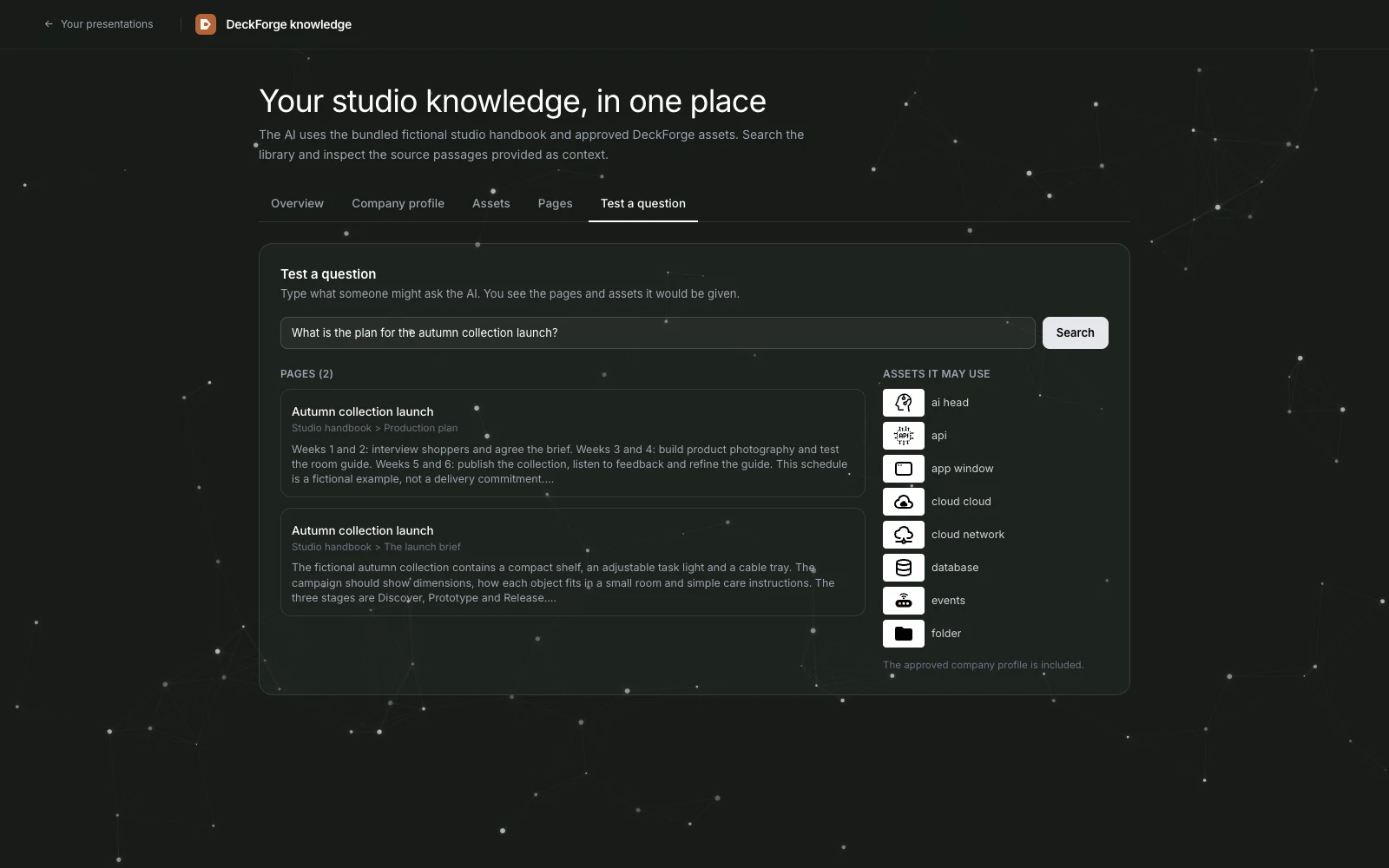Click the 'database' asset label
The image size is (1389, 868).
coord(955,568)
